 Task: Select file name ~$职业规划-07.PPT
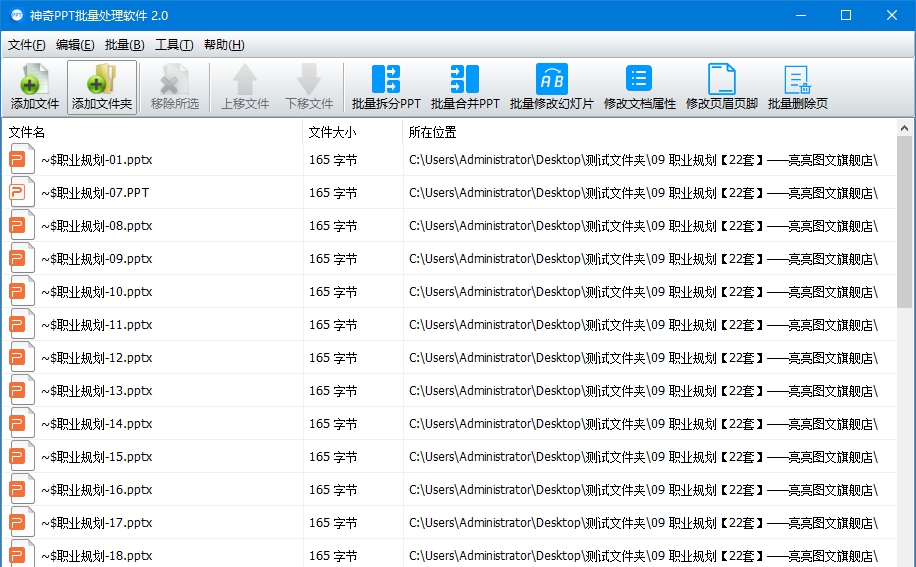[95, 193]
